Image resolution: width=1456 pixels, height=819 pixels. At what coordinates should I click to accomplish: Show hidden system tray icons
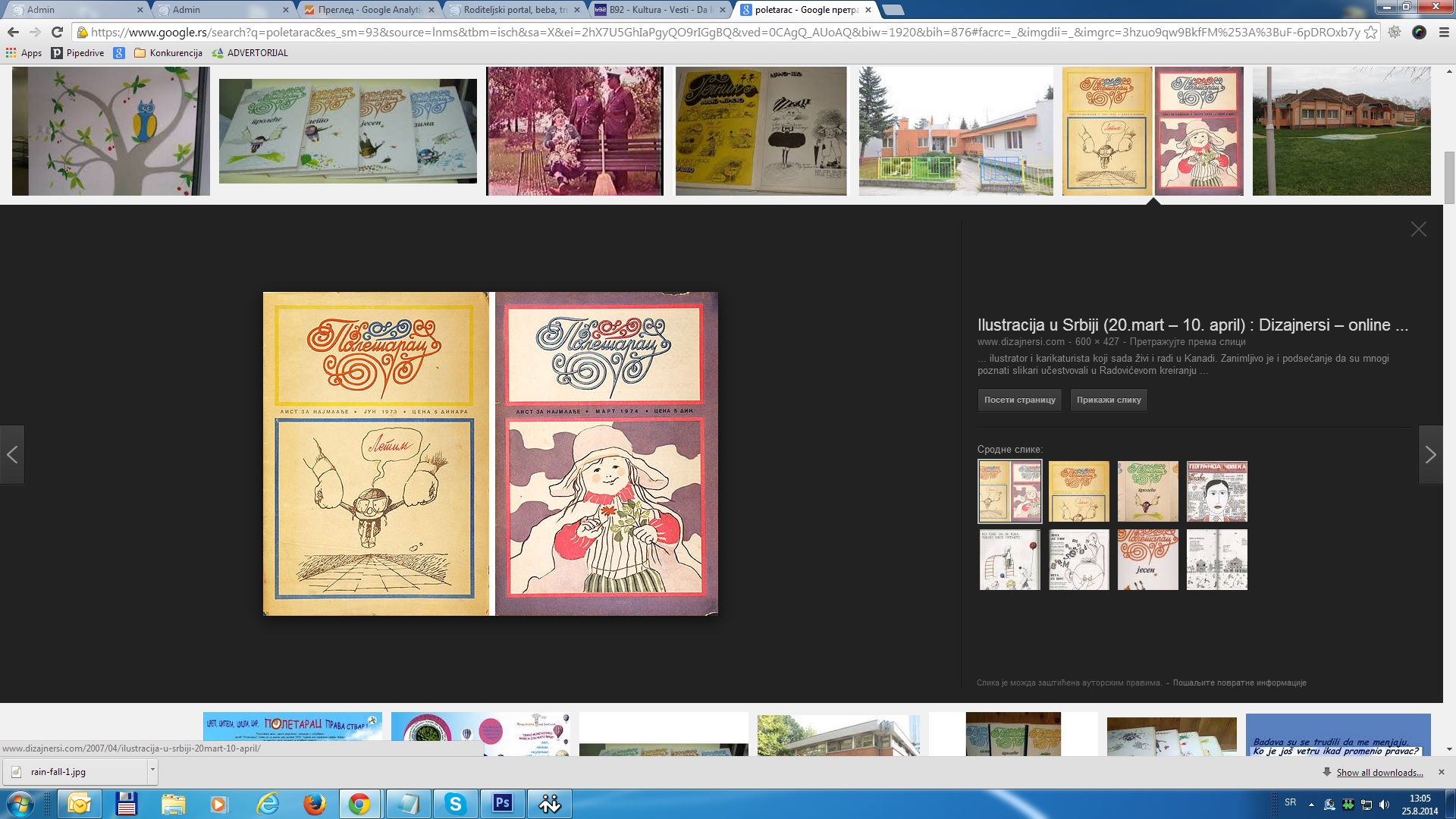(1311, 804)
